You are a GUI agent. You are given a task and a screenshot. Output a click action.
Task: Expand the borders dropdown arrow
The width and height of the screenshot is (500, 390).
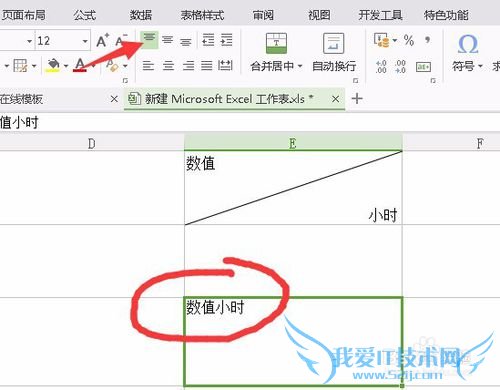[x=34, y=66]
